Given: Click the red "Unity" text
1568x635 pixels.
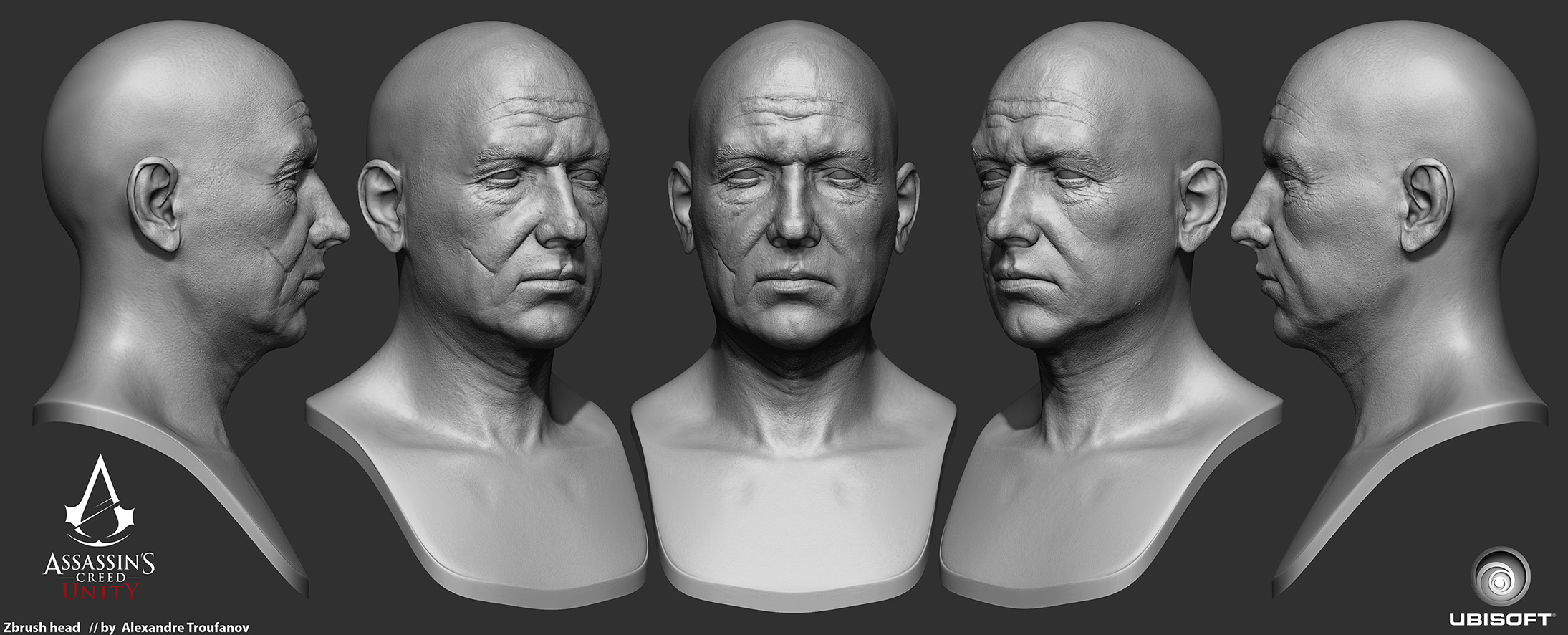Looking at the screenshot, I should click(x=100, y=592).
